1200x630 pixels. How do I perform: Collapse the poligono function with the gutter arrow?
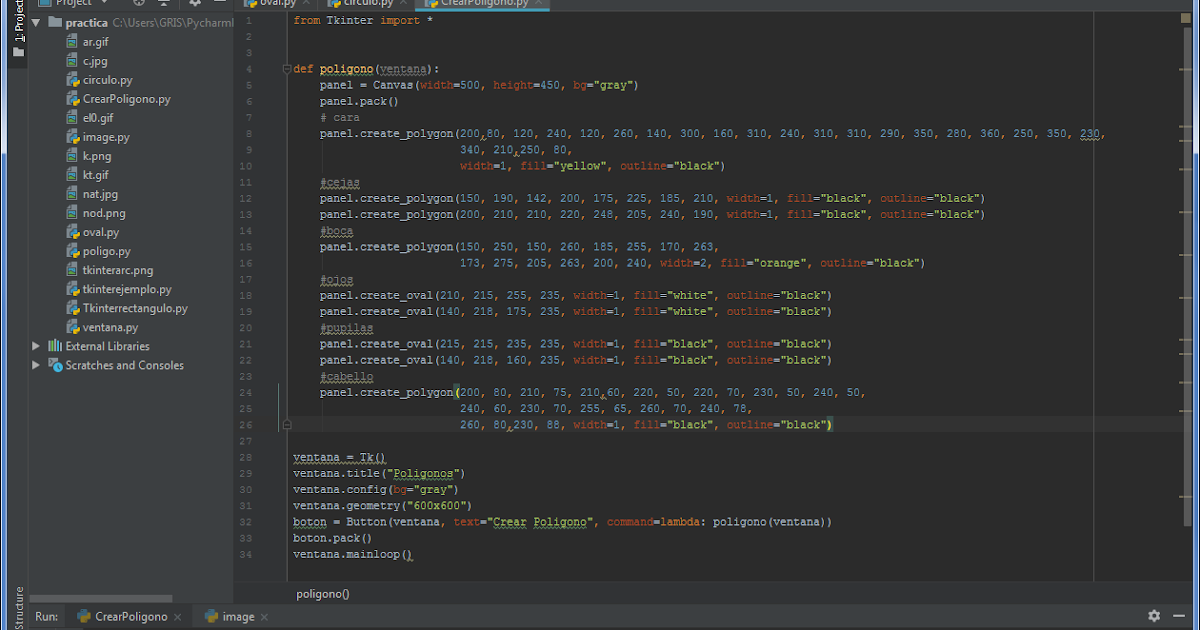[287, 68]
